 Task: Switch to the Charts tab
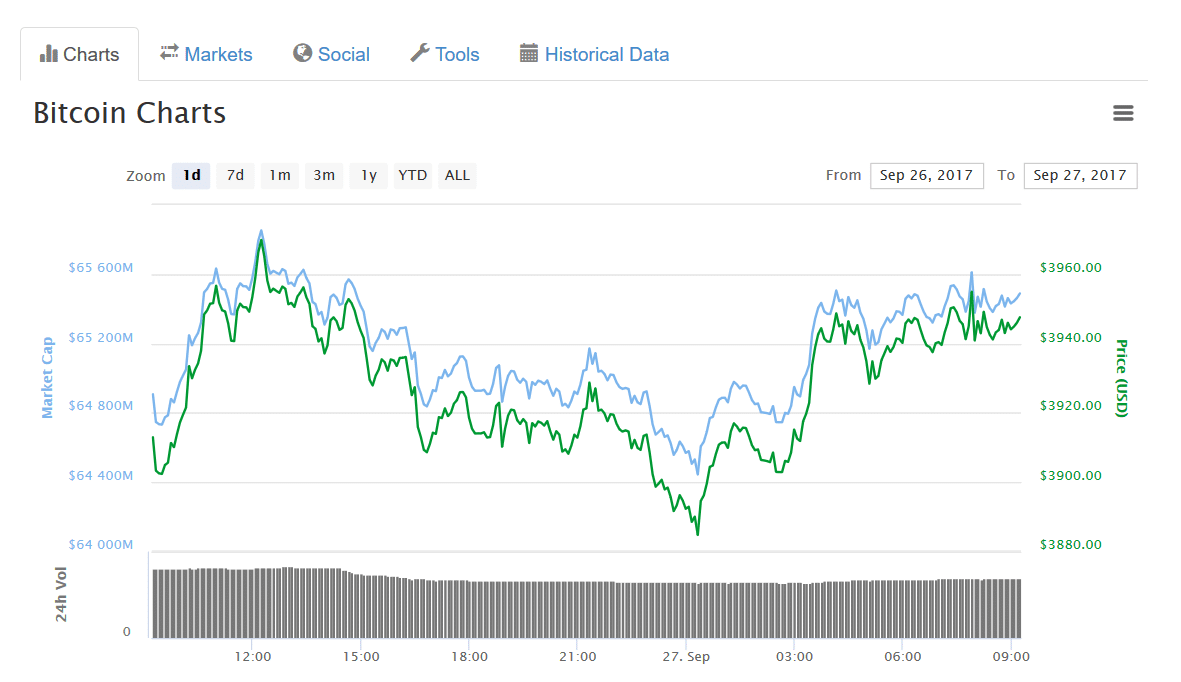[x=80, y=54]
